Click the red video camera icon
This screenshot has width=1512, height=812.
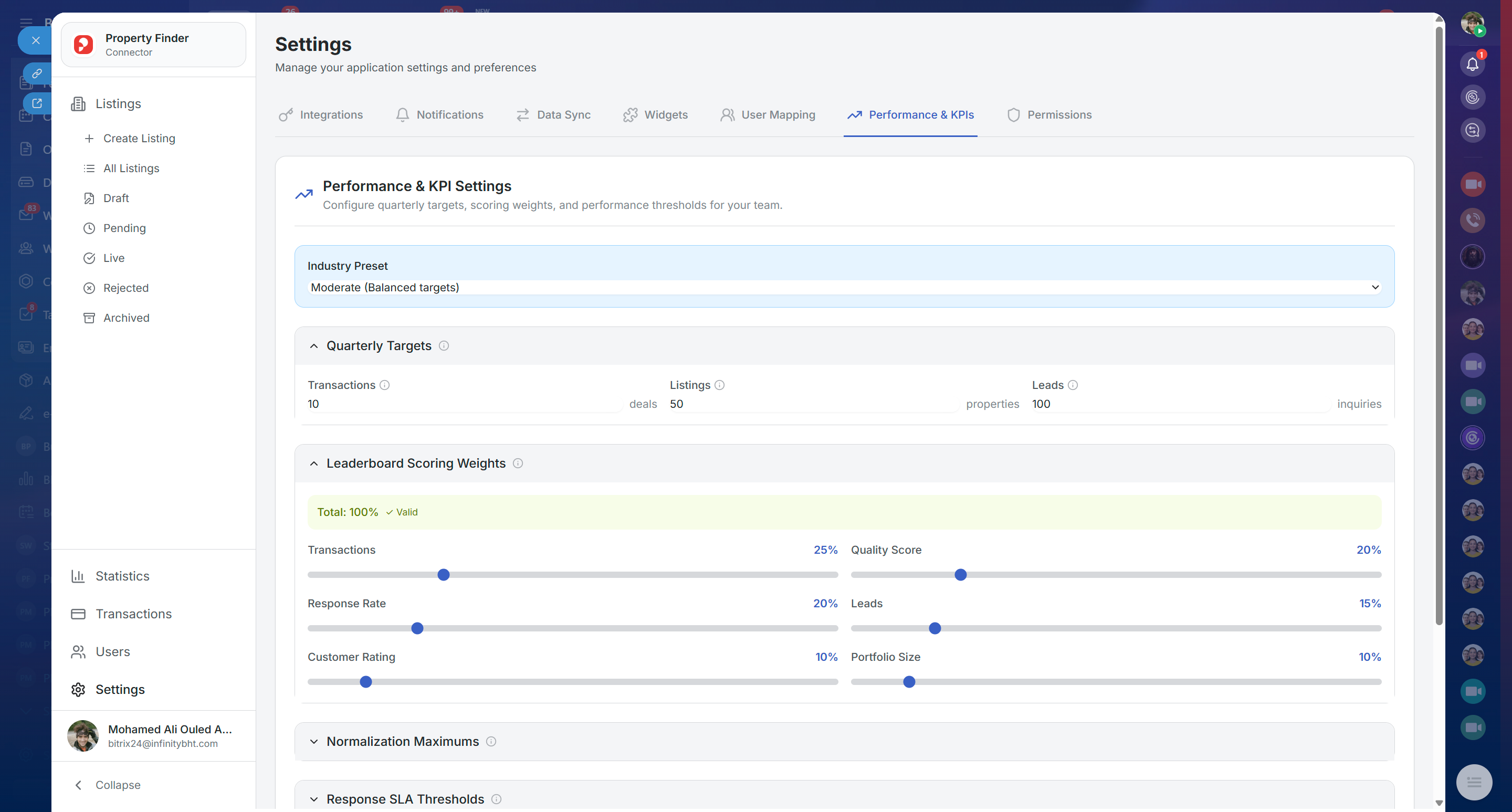1472,184
